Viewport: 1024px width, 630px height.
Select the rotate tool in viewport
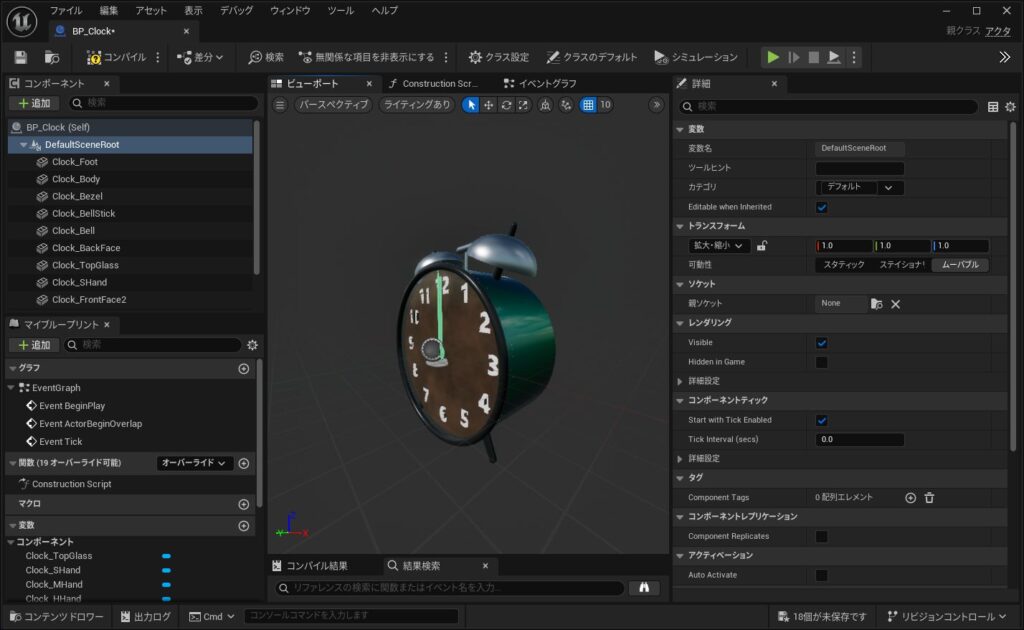tap(506, 105)
